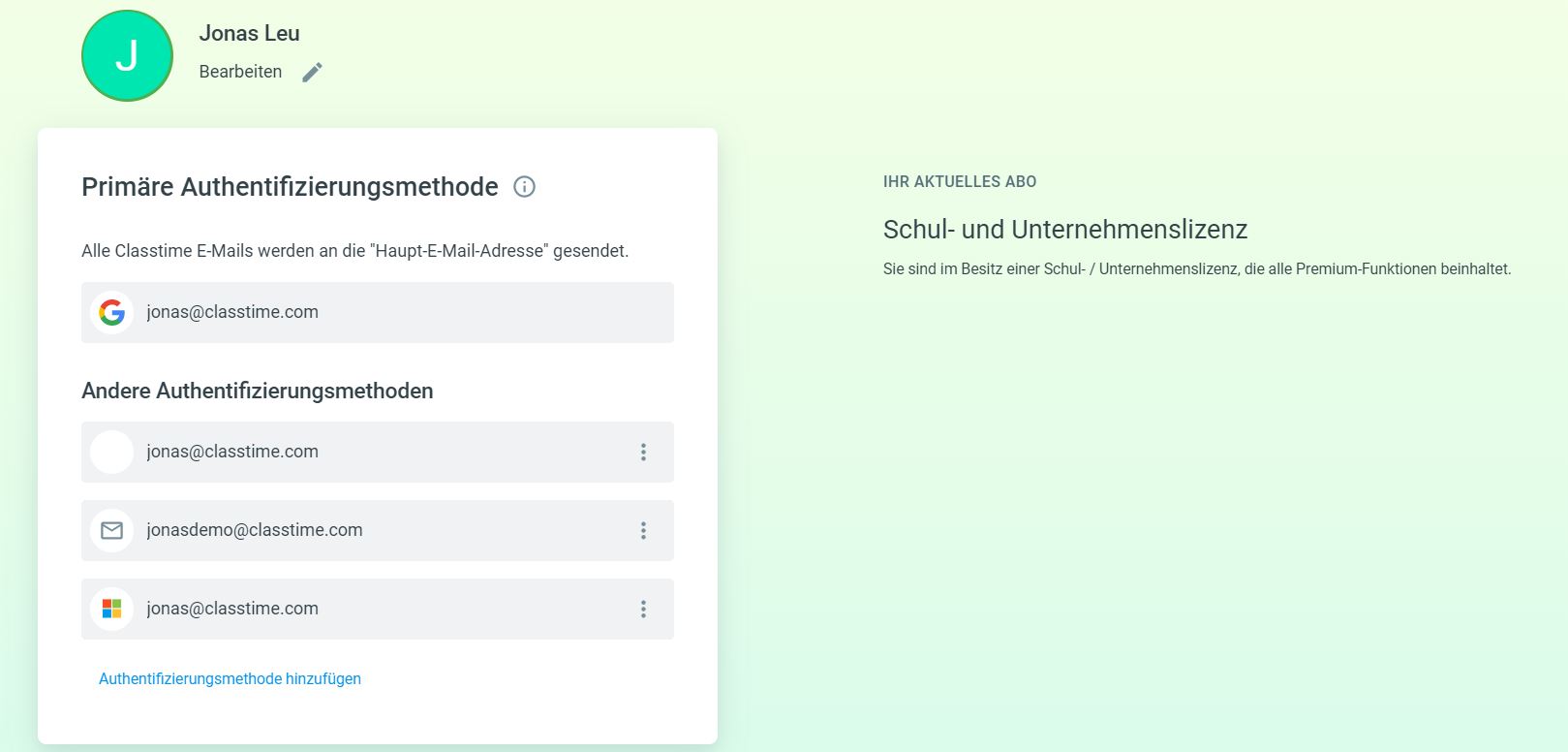Click the Bearbeiten label
The width and height of the screenshot is (1568, 752).
coord(240,72)
